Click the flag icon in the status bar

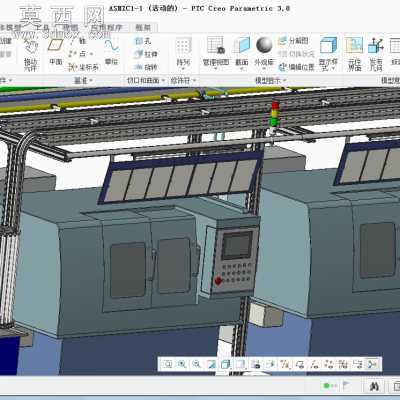346,386
